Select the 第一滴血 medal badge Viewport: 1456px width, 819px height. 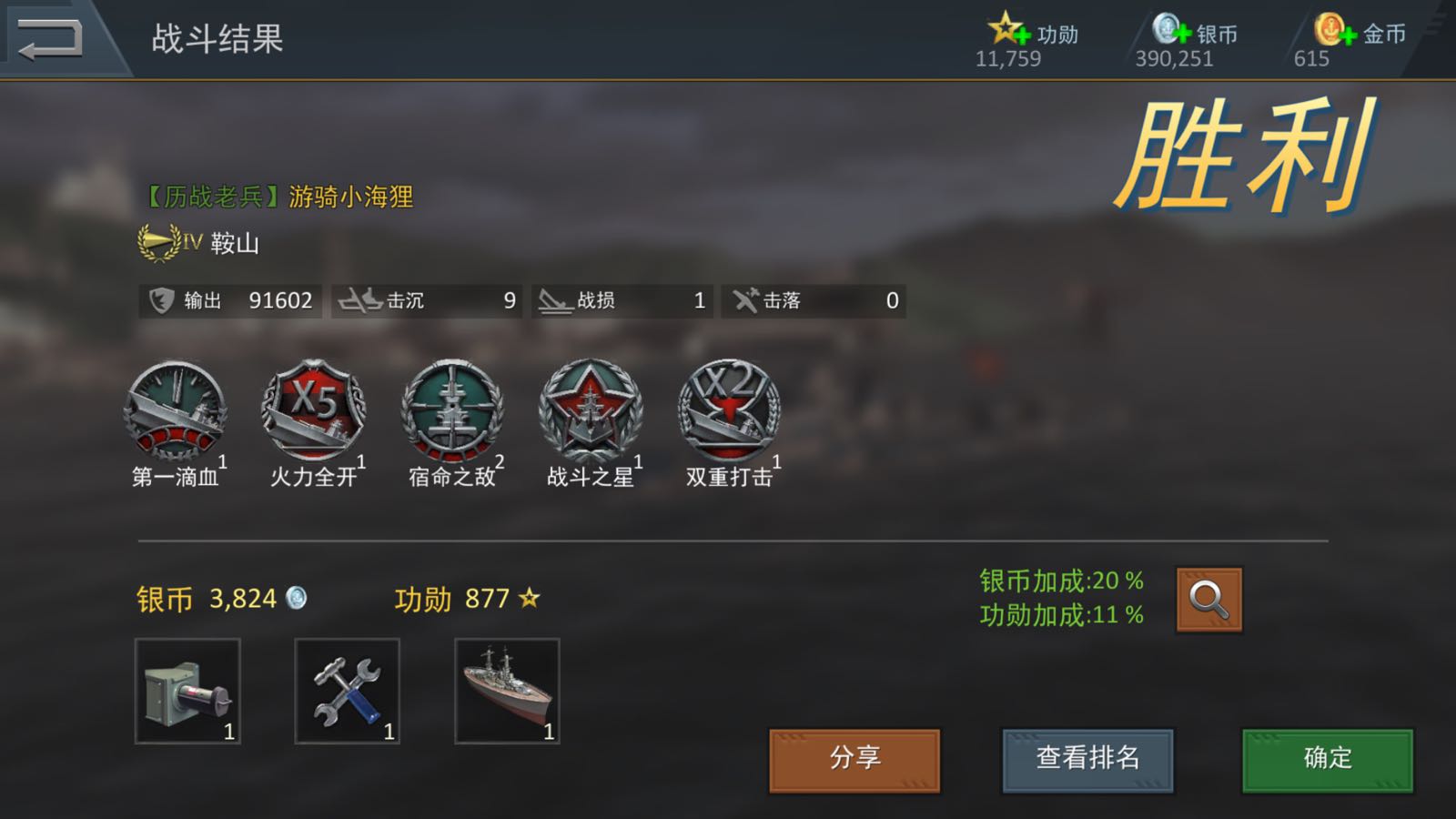[176, 409]
